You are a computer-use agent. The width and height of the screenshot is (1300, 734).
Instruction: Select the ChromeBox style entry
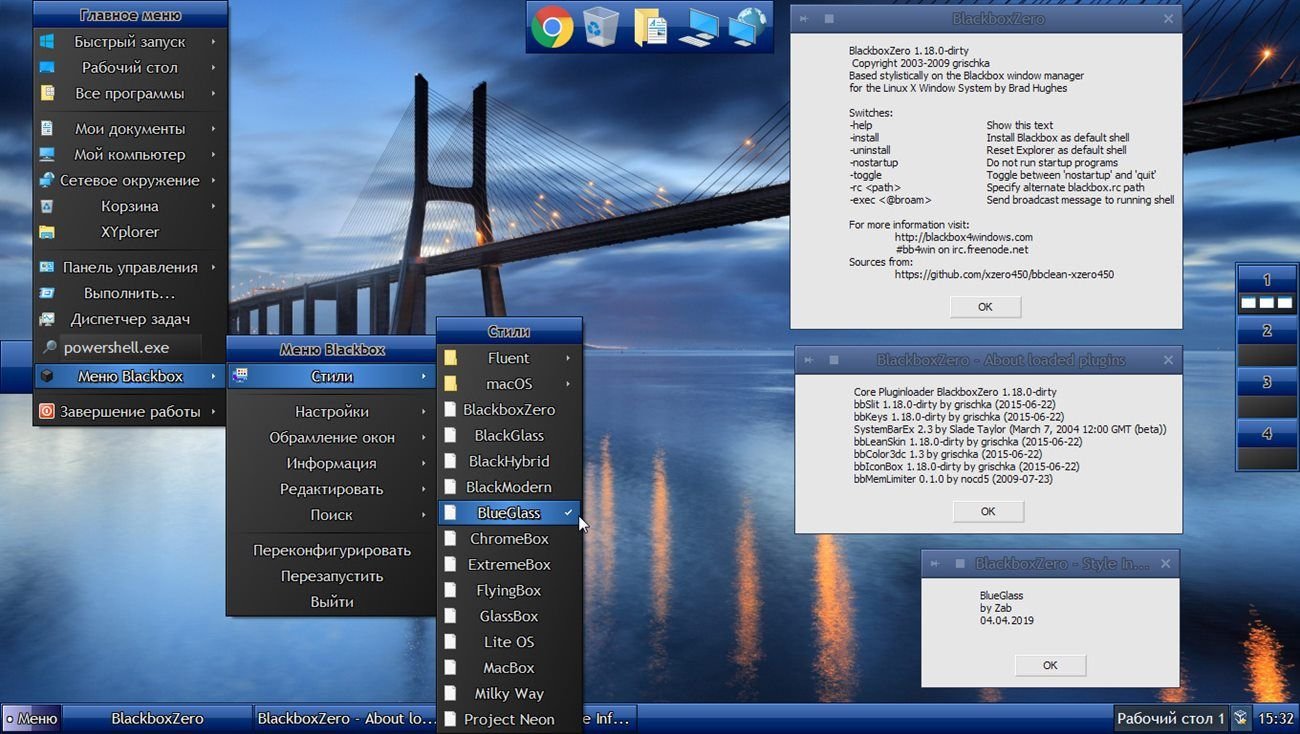pos(509,539)
